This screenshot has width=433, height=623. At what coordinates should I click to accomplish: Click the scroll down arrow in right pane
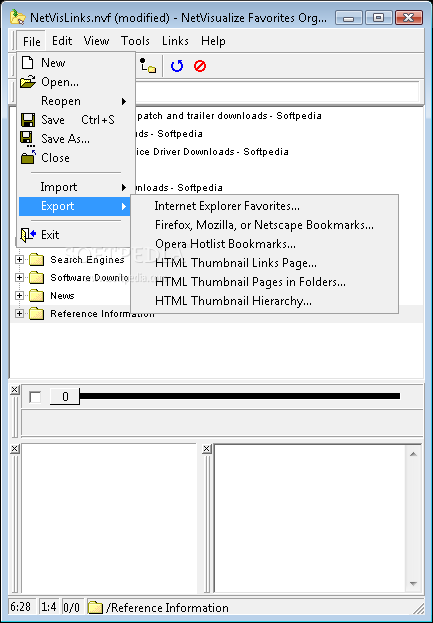pos(413,584)
